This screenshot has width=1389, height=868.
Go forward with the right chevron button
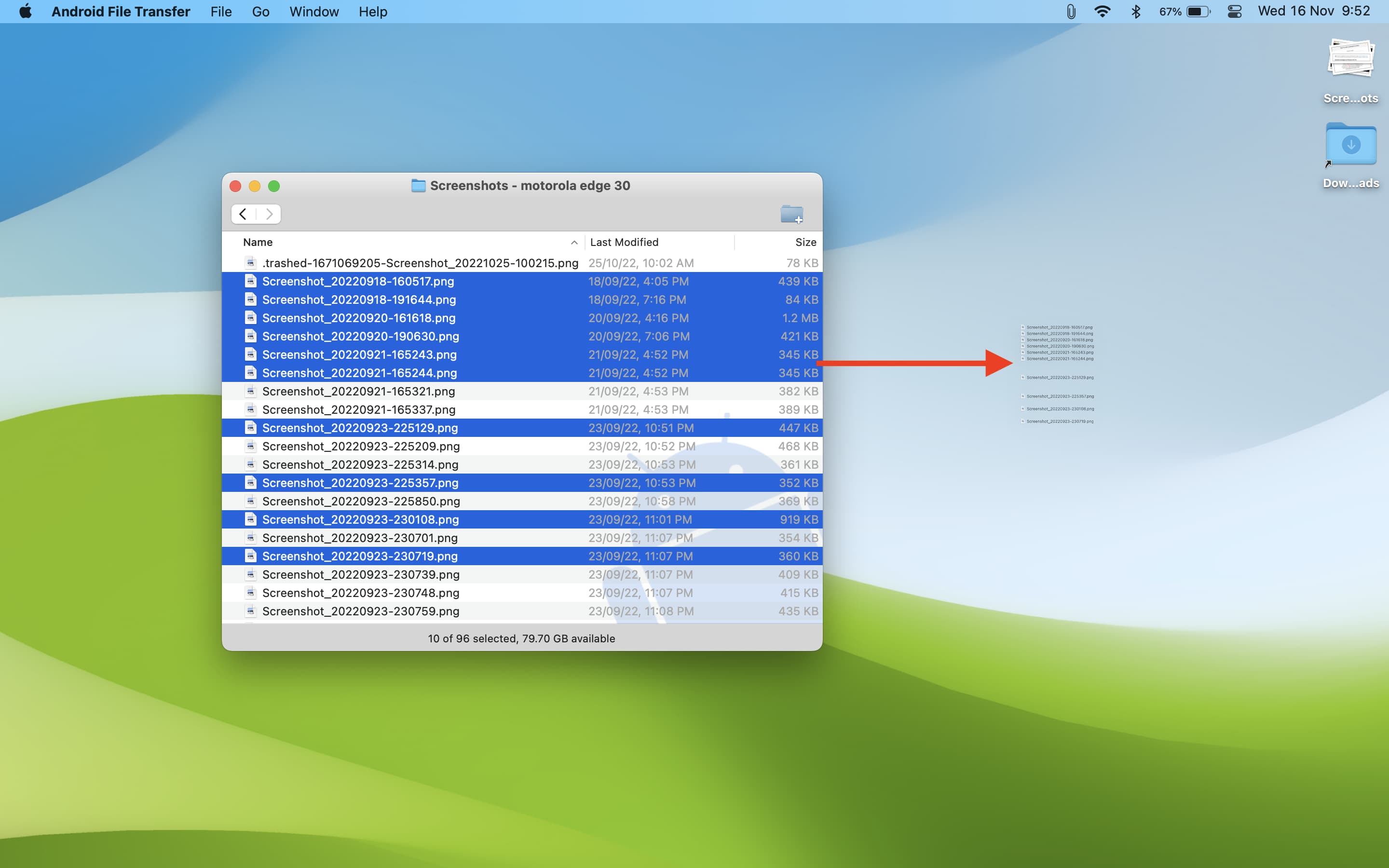click(x=269, y=214)
